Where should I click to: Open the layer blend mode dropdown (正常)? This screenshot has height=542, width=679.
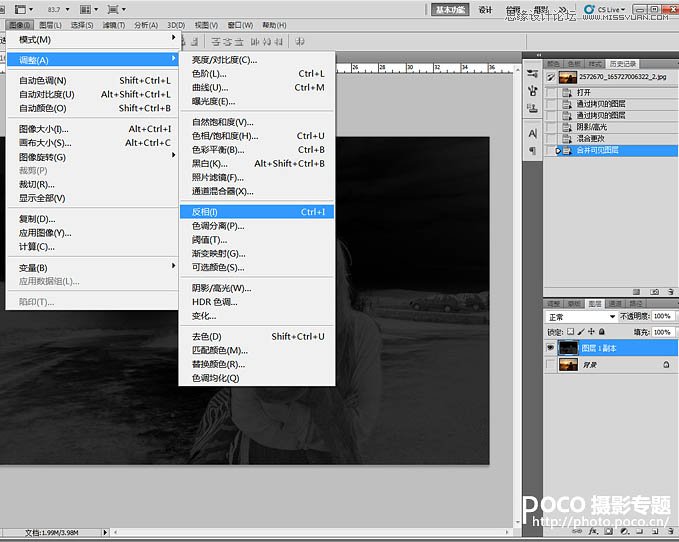pyautogui.click(x=582, y=316)
